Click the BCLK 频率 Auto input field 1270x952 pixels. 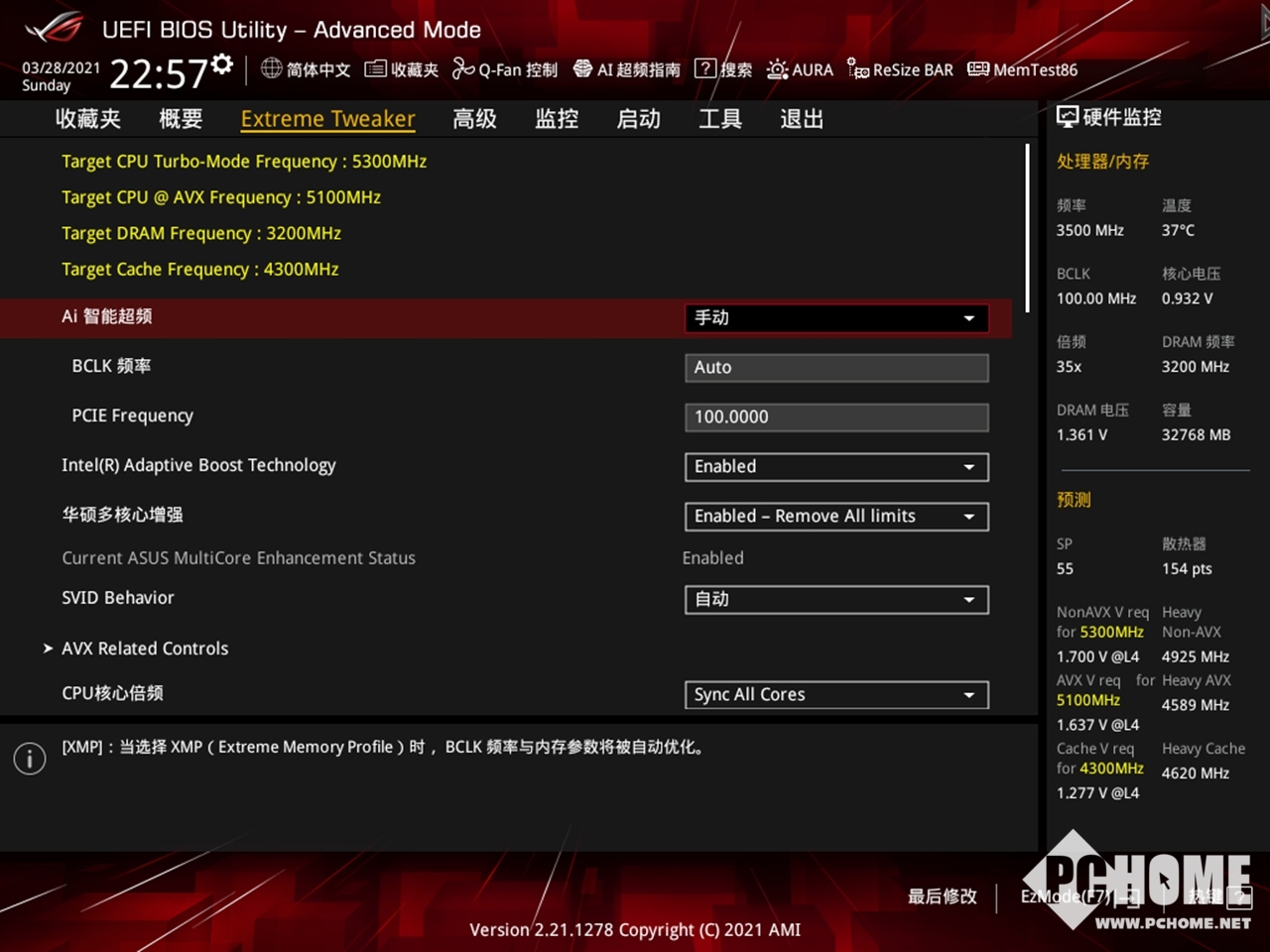point(835,368)
